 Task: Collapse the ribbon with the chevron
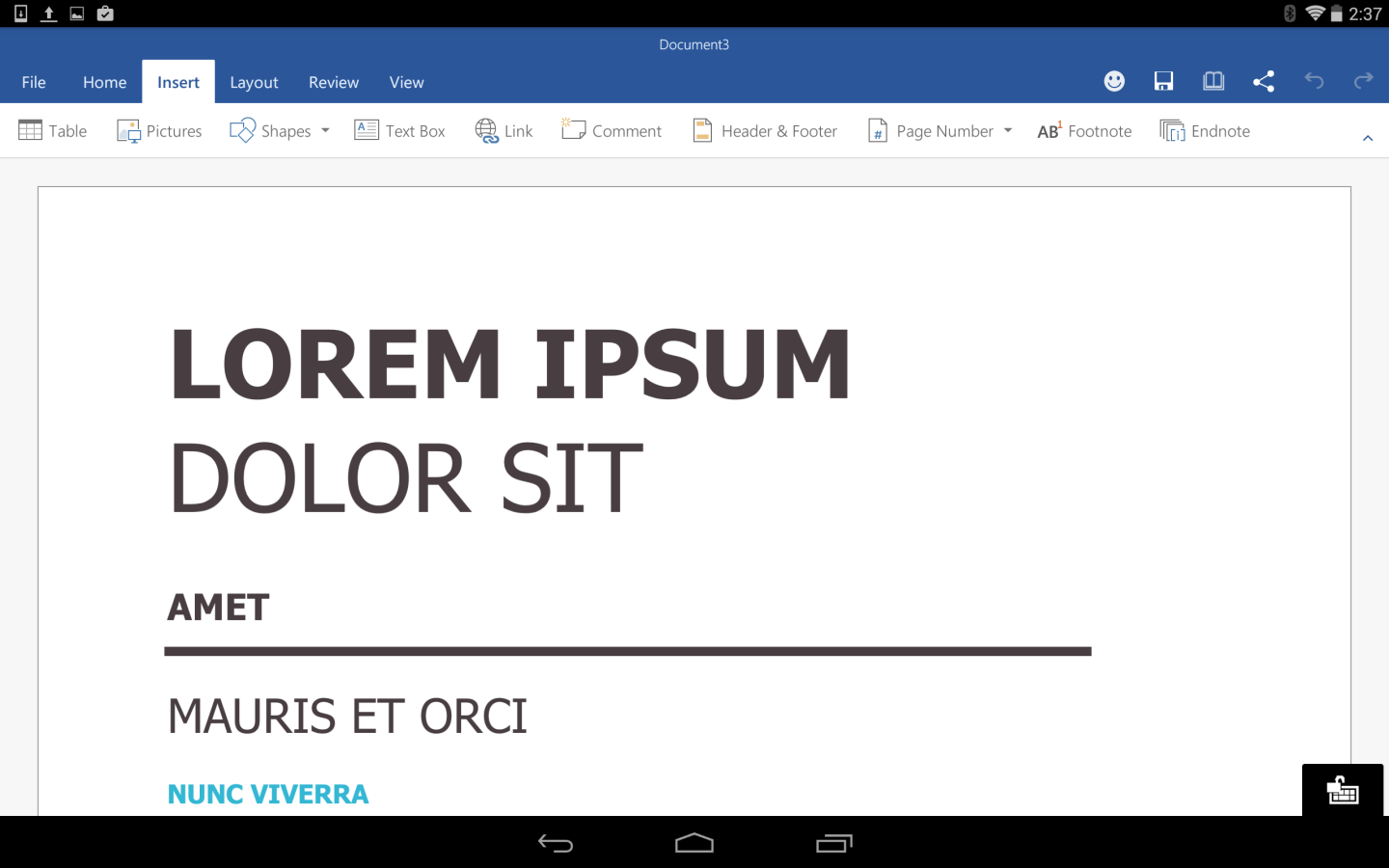click(1368, 137)
